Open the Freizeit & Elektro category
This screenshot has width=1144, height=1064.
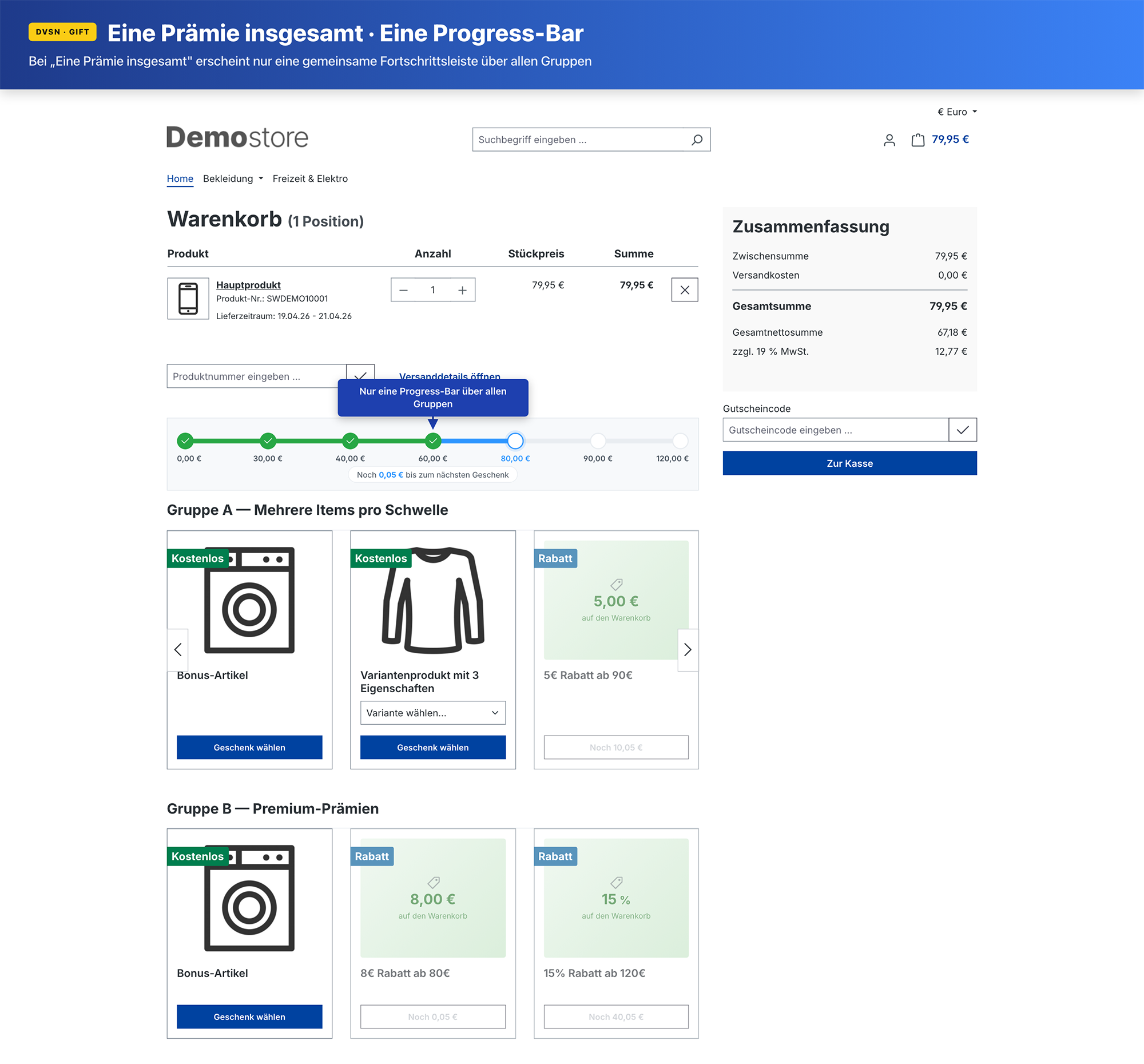(x=309, y=178)
